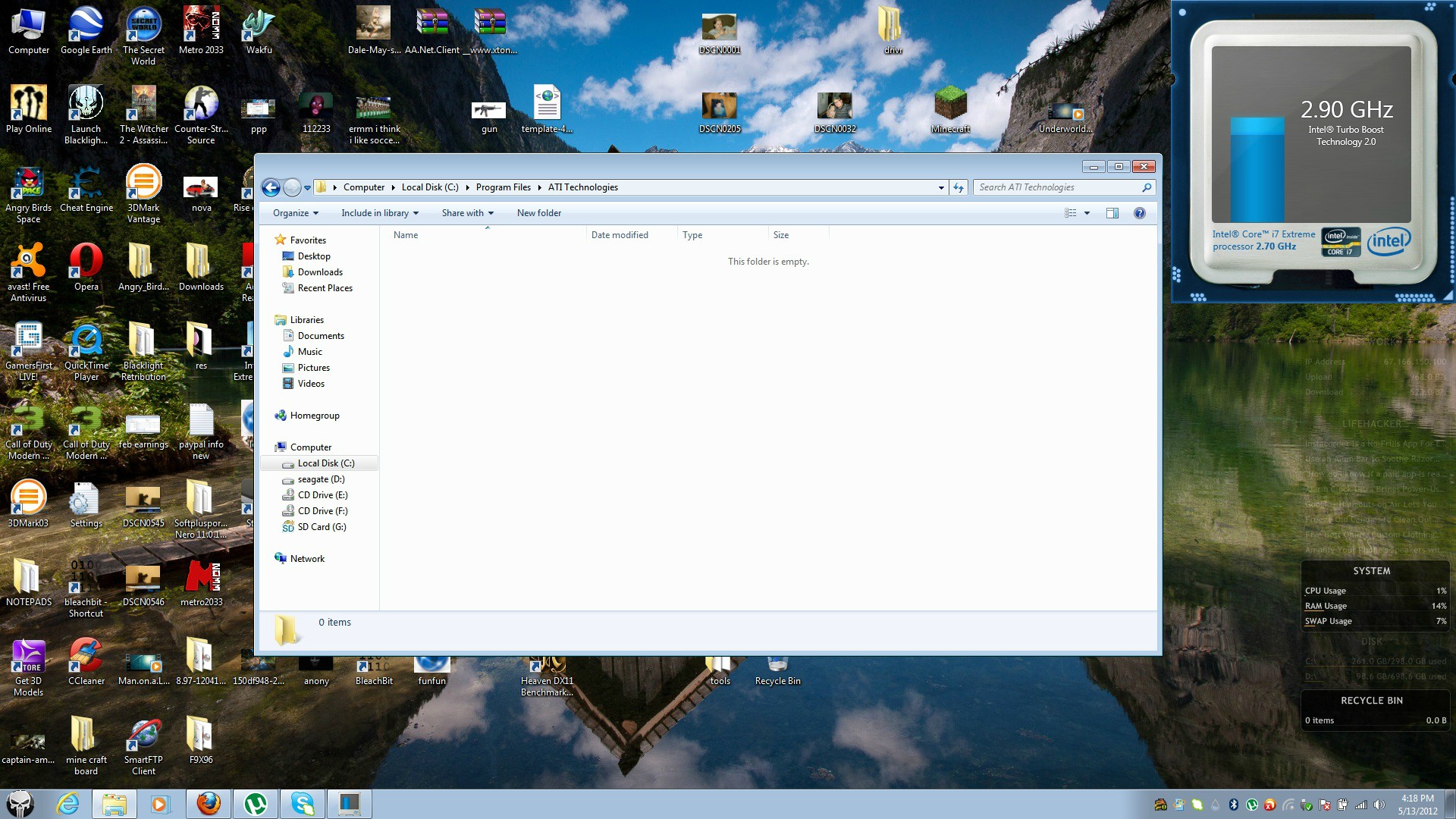Open the view options dropdown arrow
Screen dimensions: 1456x819
coord(1087,213)
